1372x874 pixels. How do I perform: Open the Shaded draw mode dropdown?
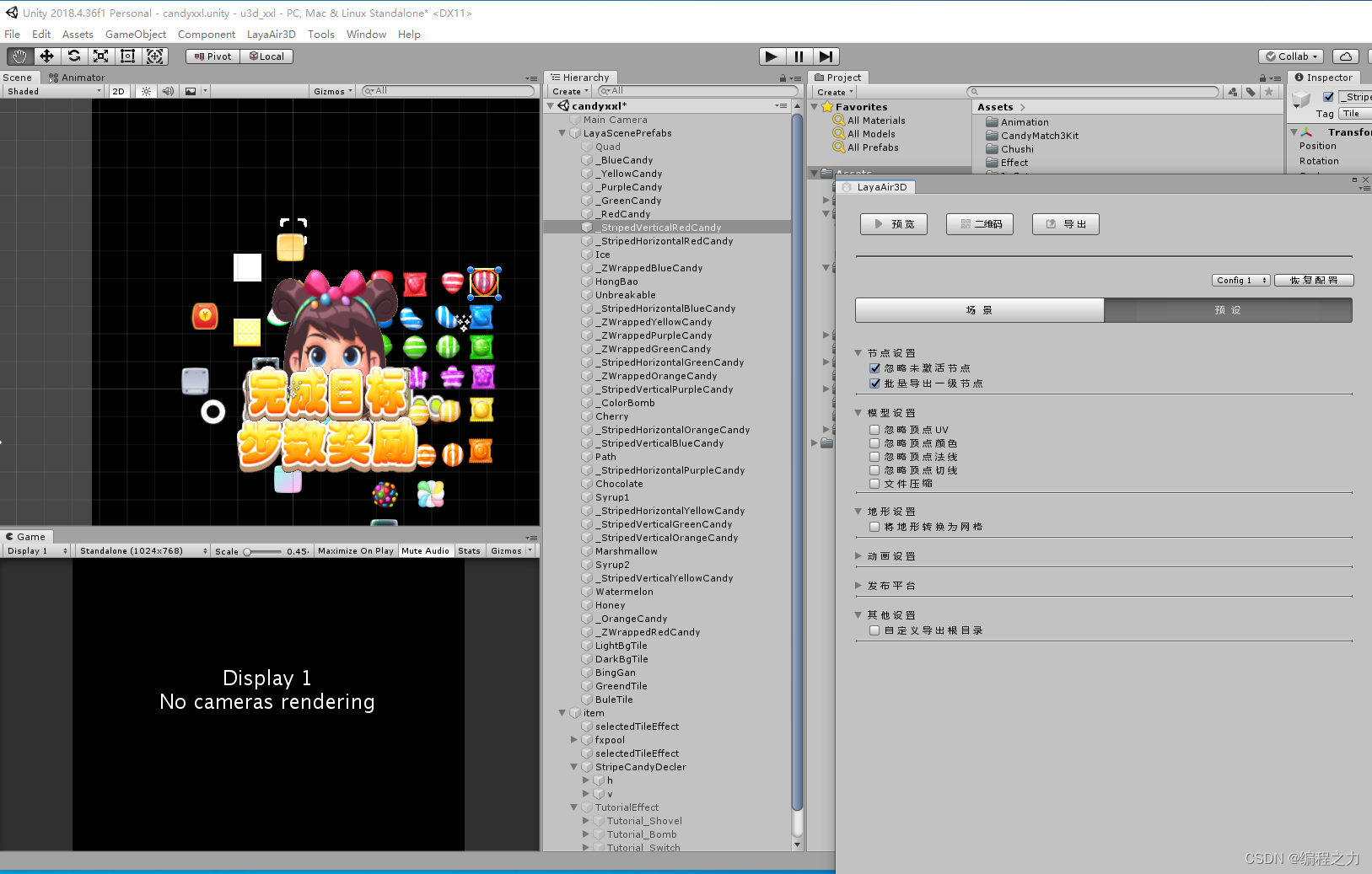click(x=52, y=91)
